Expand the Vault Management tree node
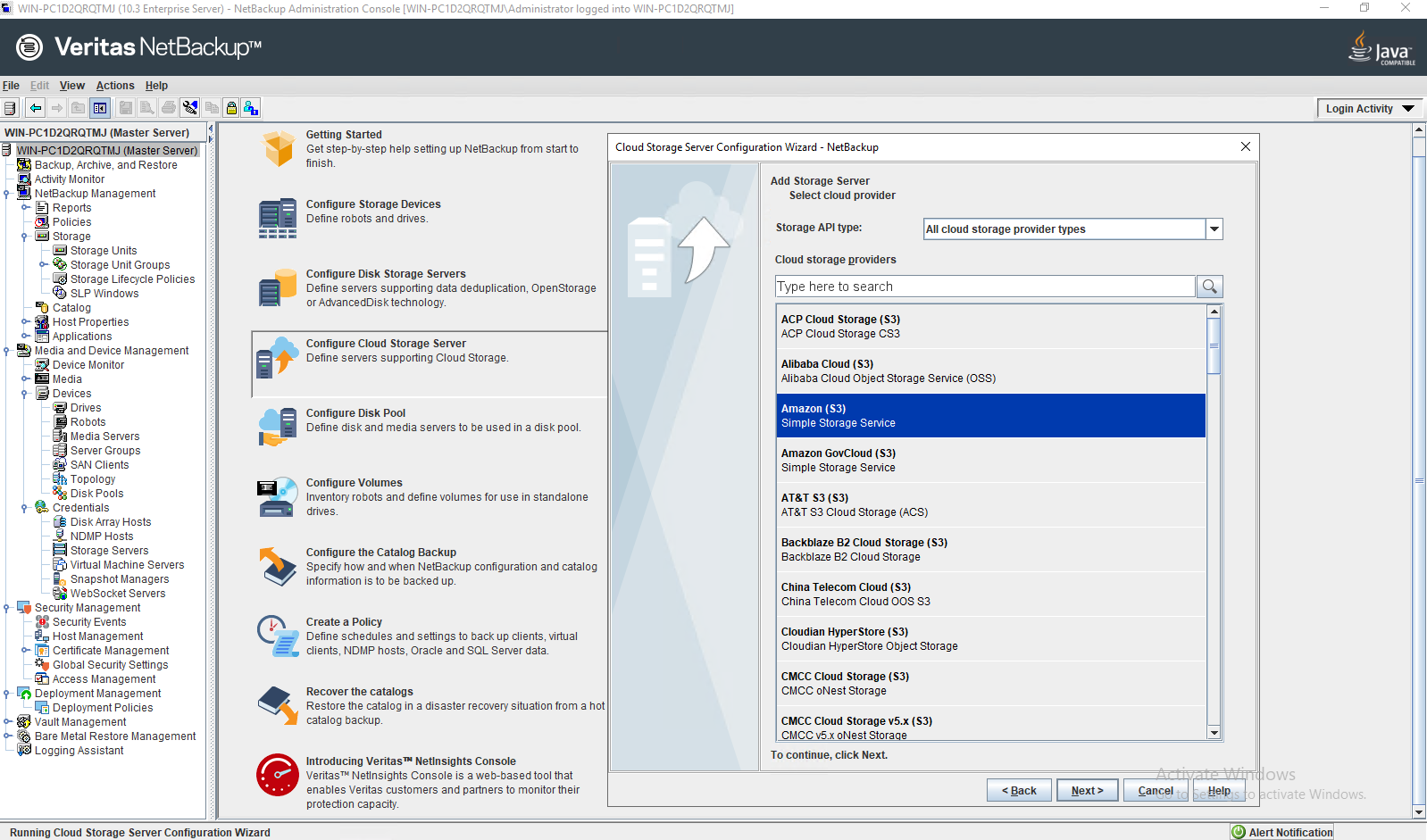Image resolution: width=1427 pixels, height=840 pixels. coord(7,722)
